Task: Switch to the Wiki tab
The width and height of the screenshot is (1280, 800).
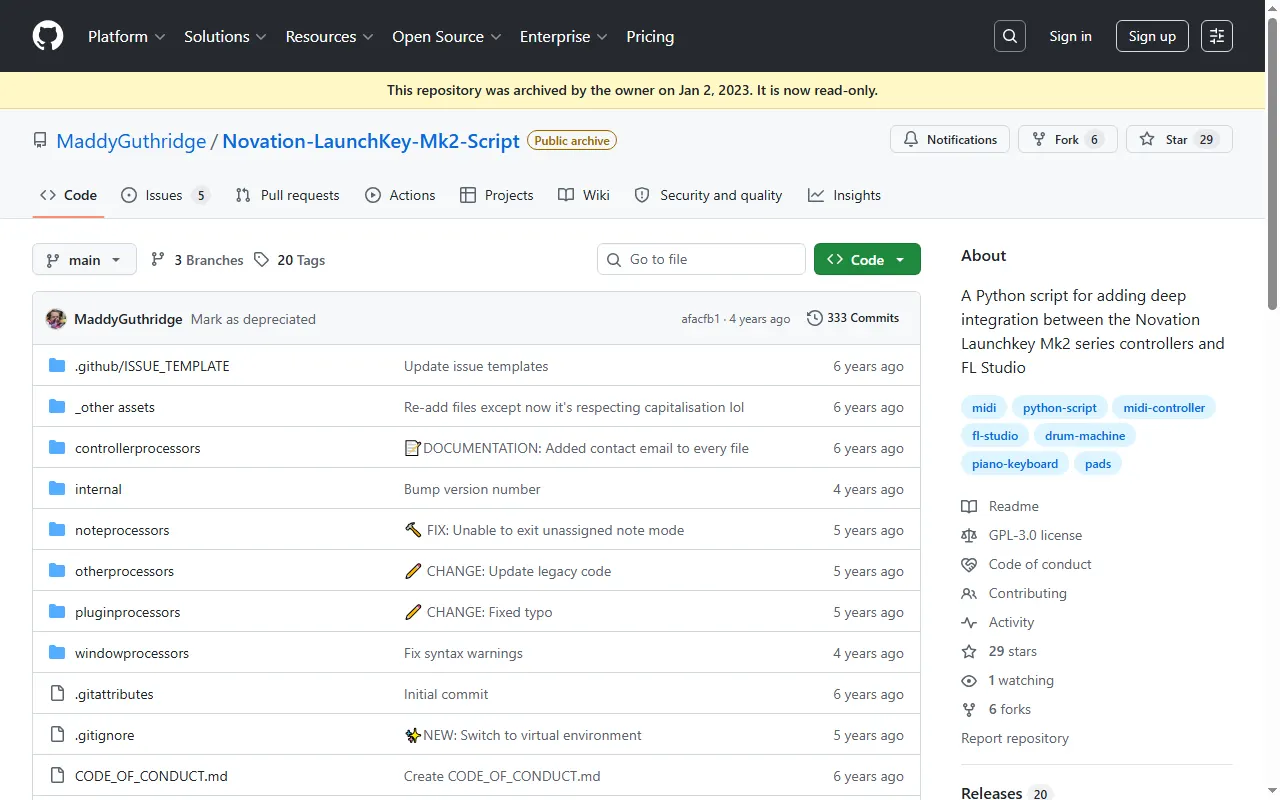Action: [x=584, y=195]
